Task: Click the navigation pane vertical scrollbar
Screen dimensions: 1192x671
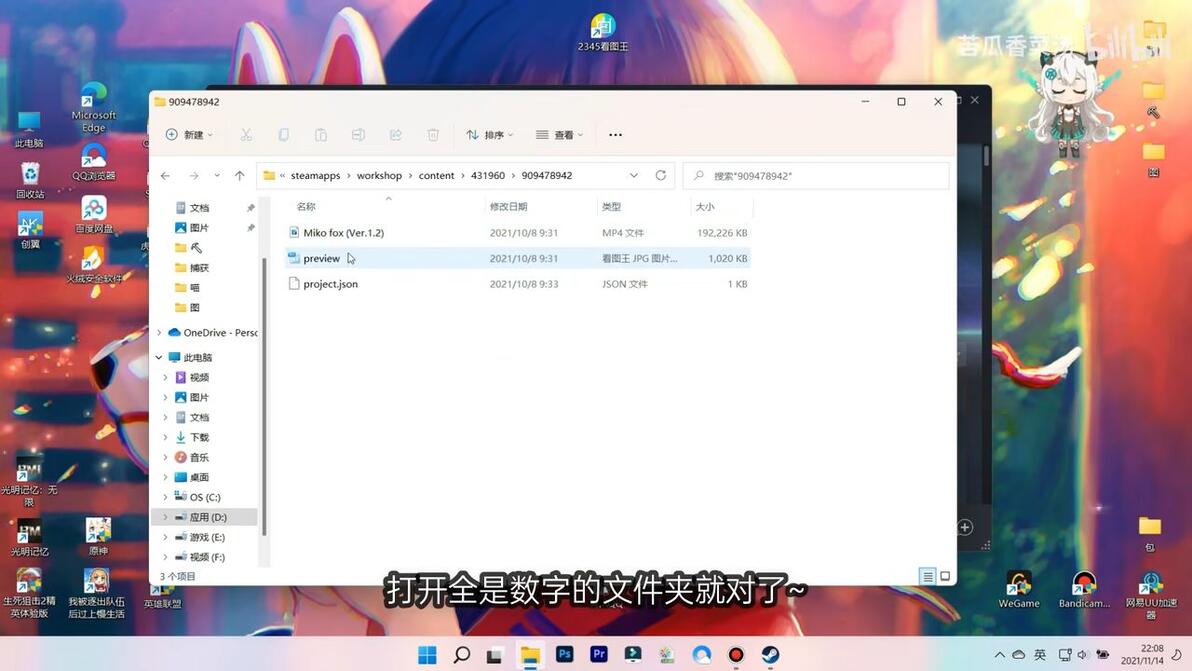Action: 264,395
